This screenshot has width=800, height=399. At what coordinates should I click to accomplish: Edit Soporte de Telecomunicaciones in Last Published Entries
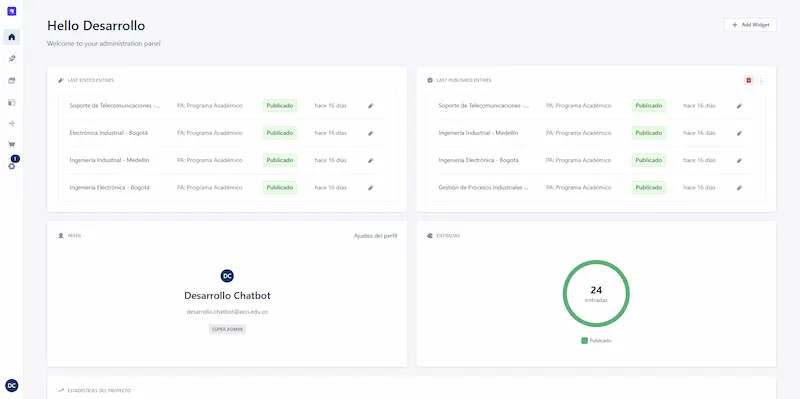point(739,106)
